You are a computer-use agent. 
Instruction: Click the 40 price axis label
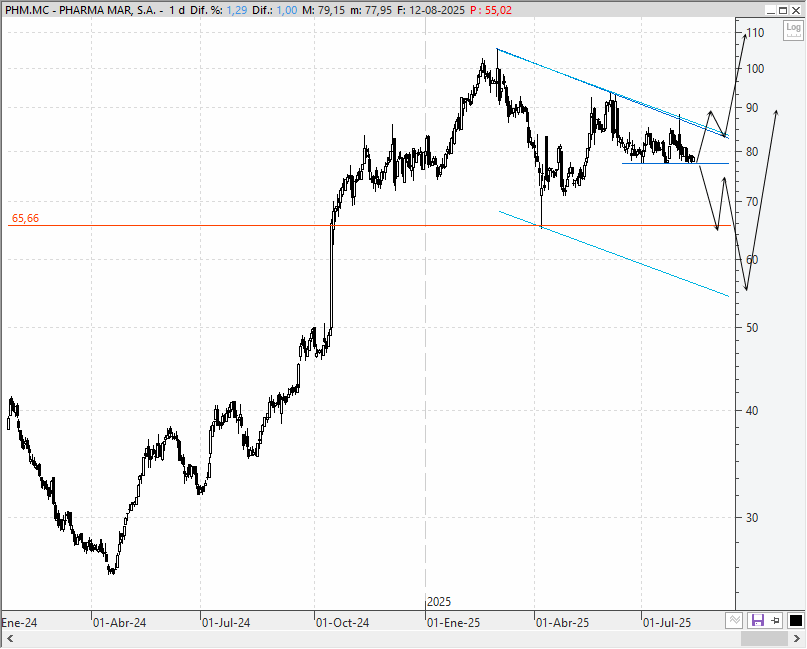coord(752,410)
